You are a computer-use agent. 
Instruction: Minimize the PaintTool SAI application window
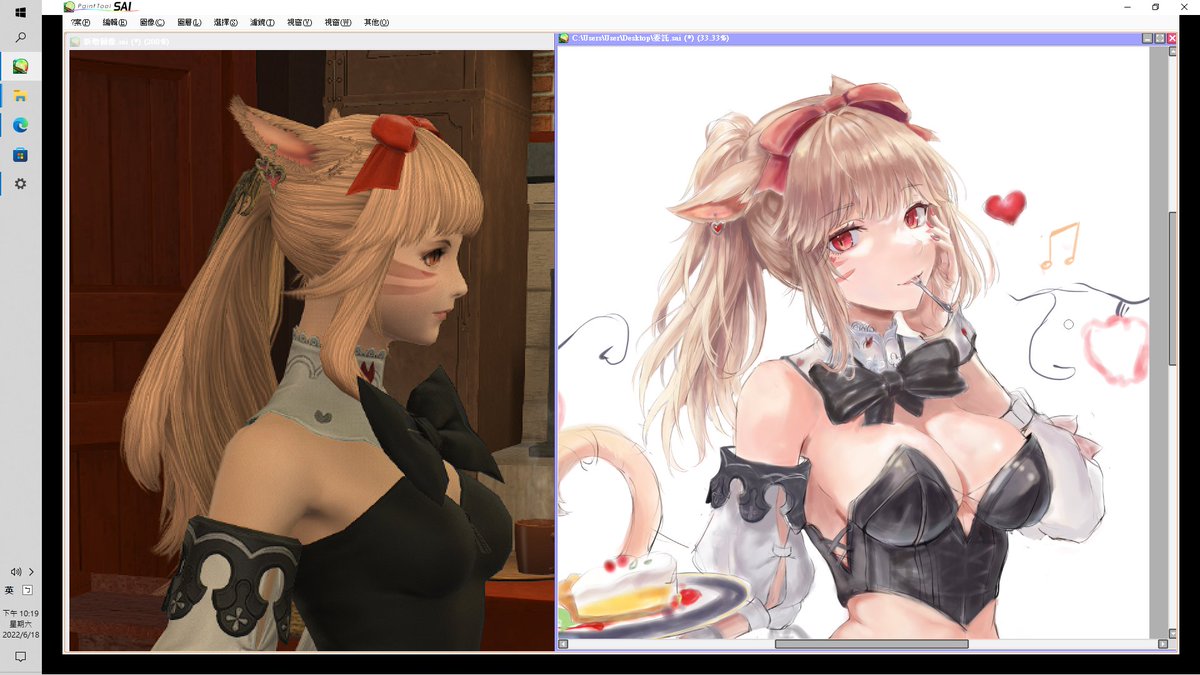pyautogui.click(x=1127, y=7)
